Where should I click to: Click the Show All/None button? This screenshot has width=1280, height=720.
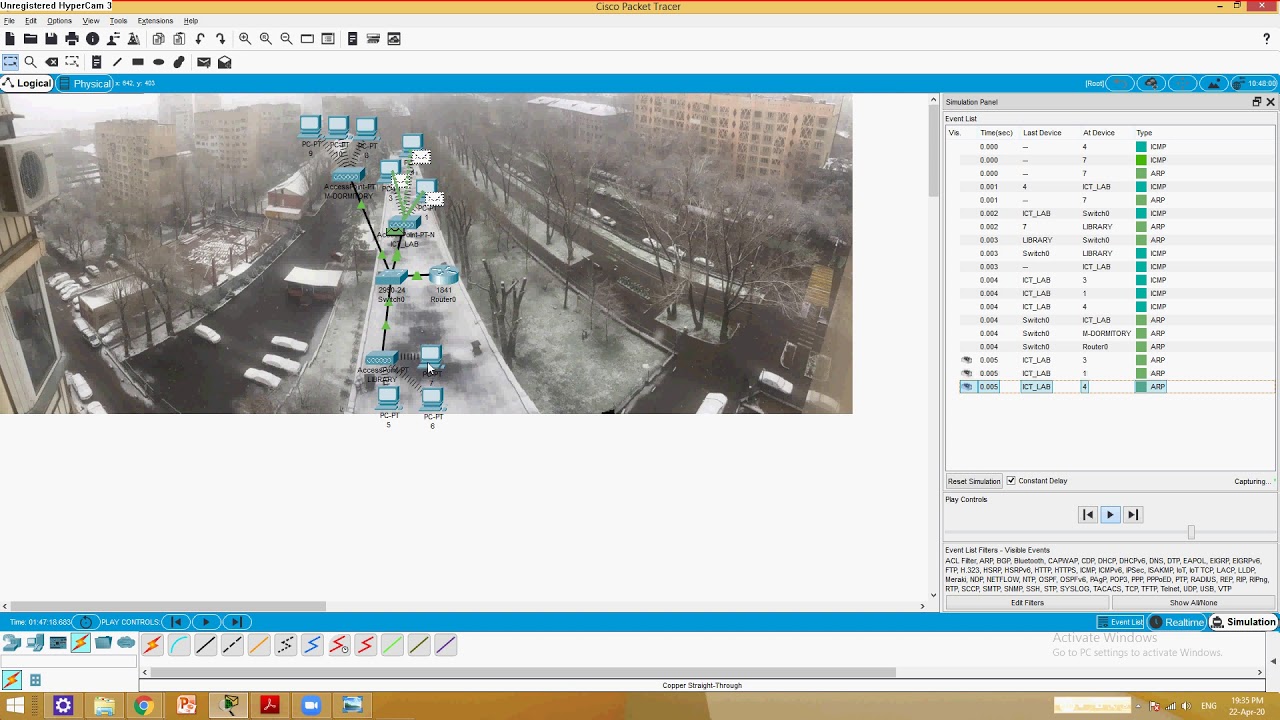(1193, 603)
